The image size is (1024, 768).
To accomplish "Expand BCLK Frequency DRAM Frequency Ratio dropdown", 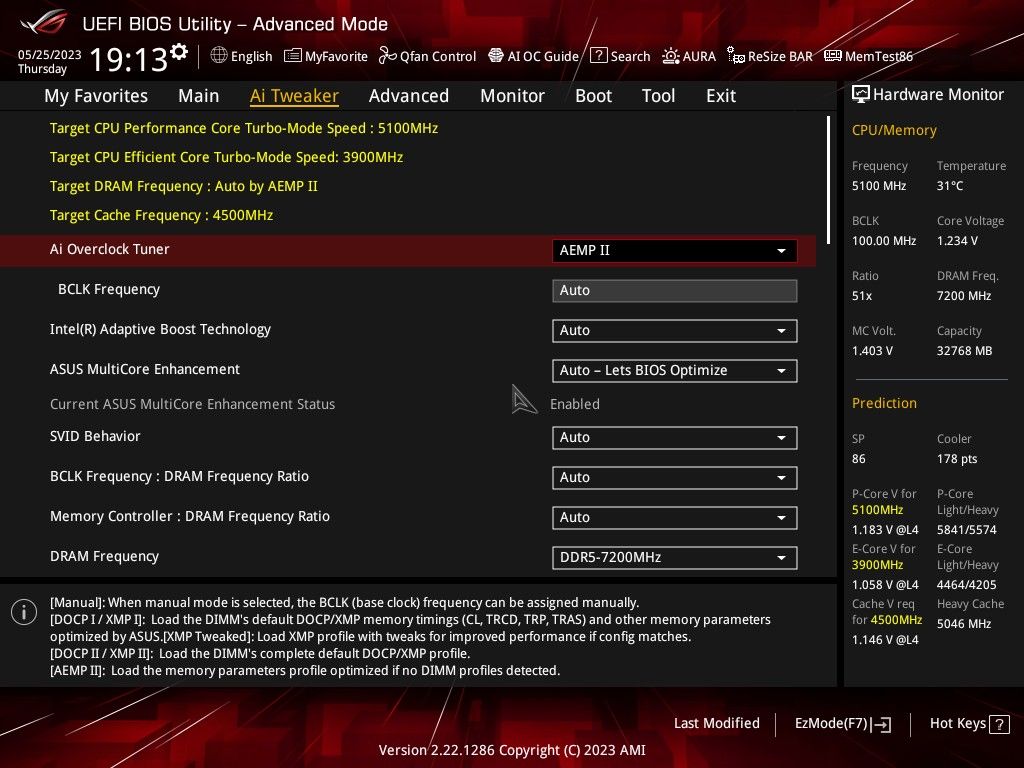I will tap(675, 477).
